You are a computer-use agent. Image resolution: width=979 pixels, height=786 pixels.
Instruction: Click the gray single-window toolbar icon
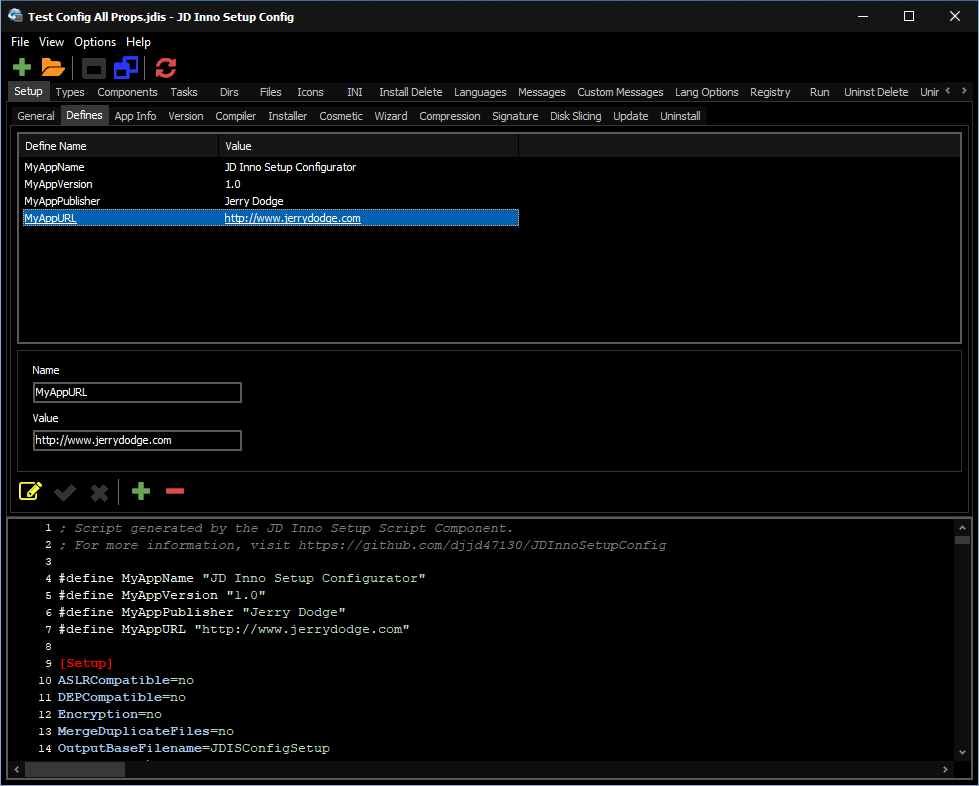93,68
